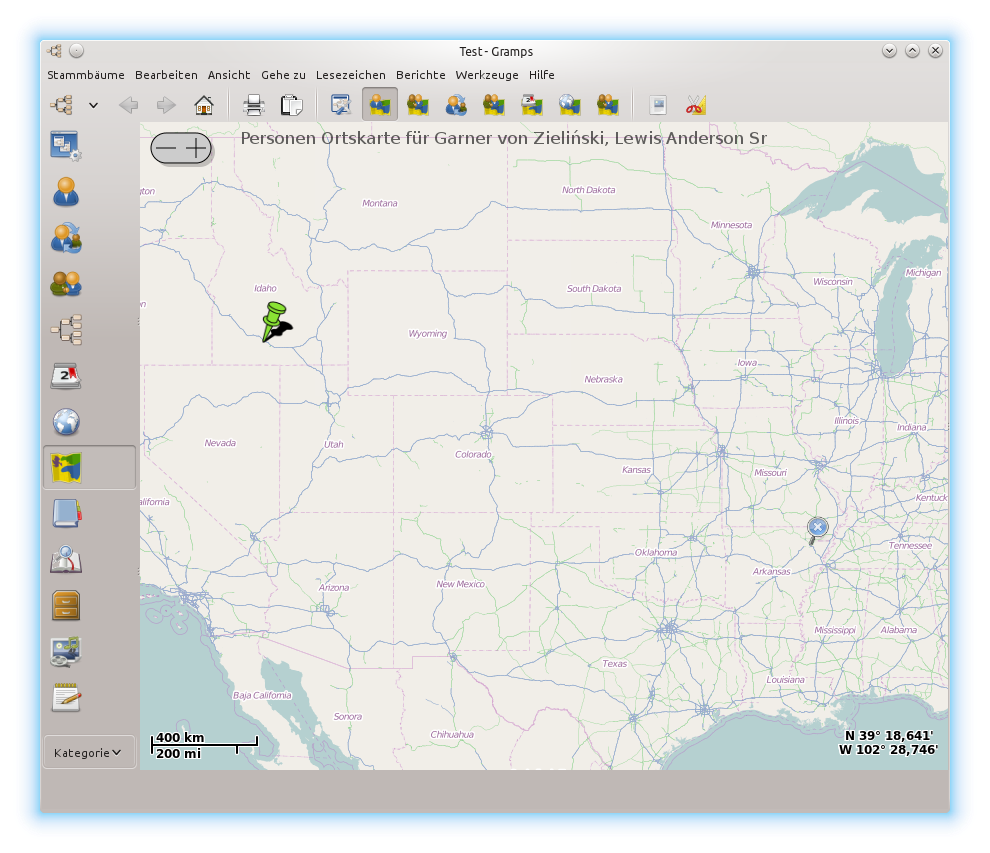This screenshot has width=990, height=853.
Task: Select the active person geography view icon
Action: pos(379,105)
